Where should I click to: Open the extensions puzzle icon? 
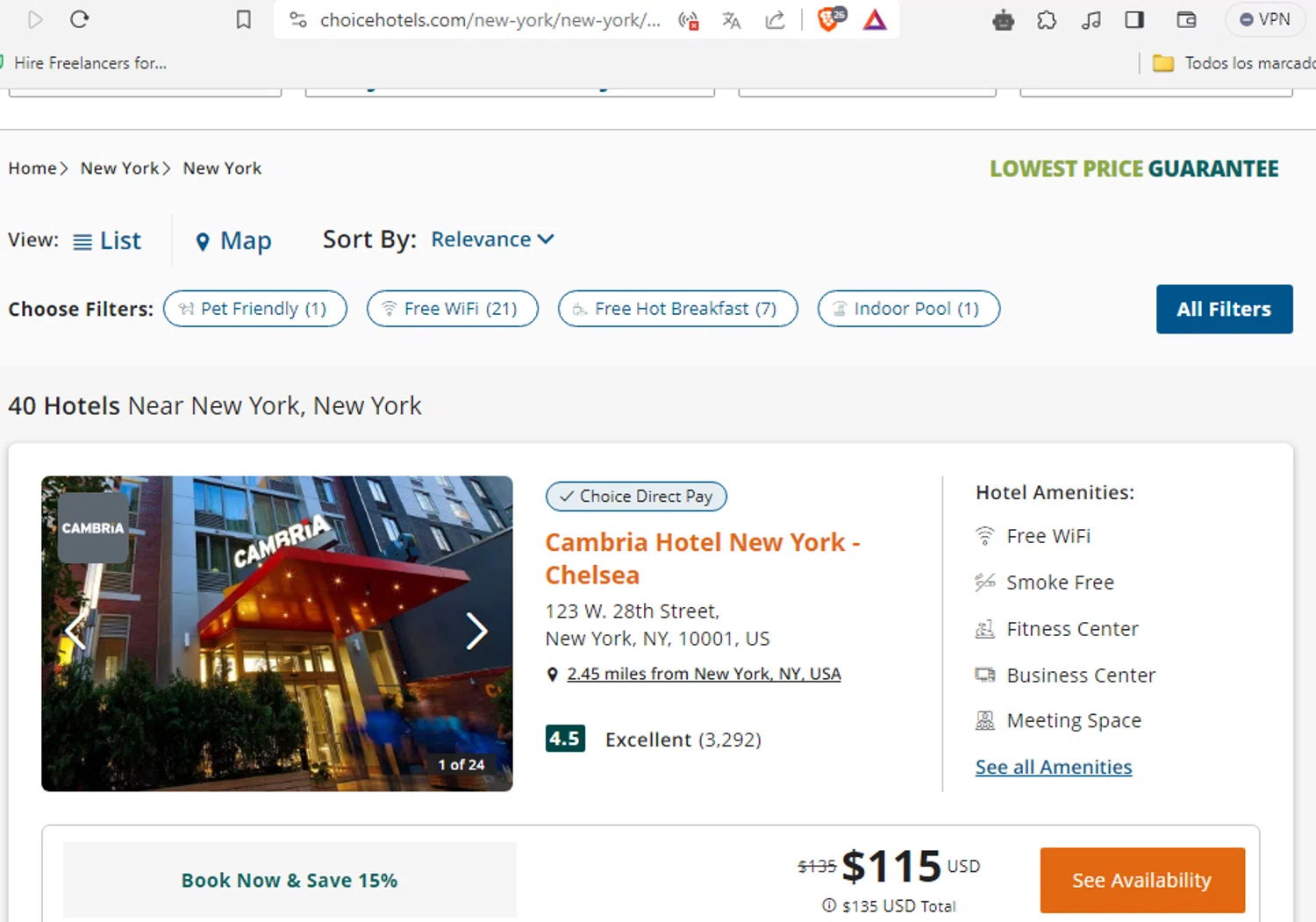[x=1047, y=20]
